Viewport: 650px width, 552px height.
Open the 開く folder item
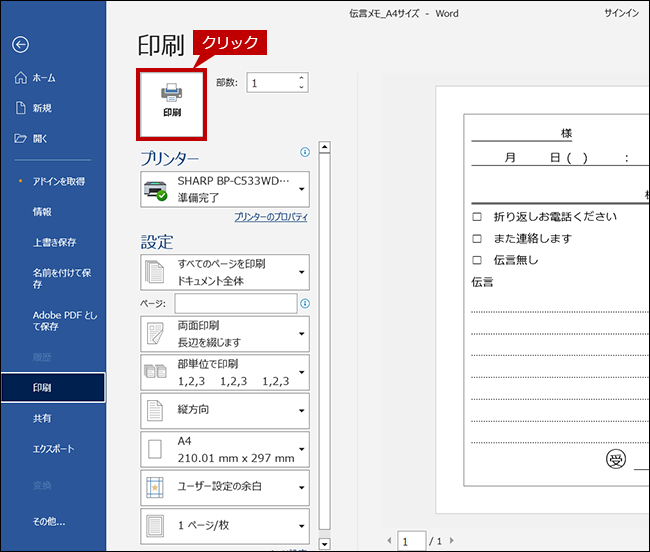39,138
